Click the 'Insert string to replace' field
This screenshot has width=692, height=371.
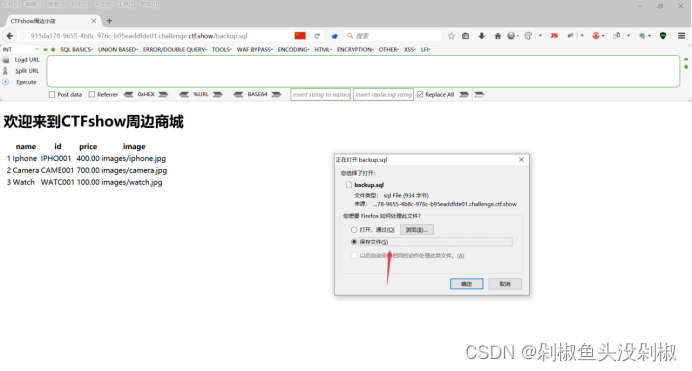point(321,94)
